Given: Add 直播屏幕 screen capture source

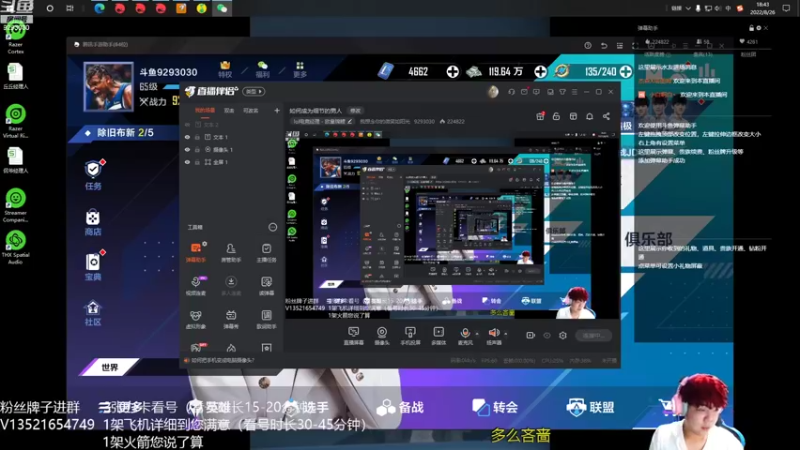Looking at the screenshot, I should [x=354, y=336].
